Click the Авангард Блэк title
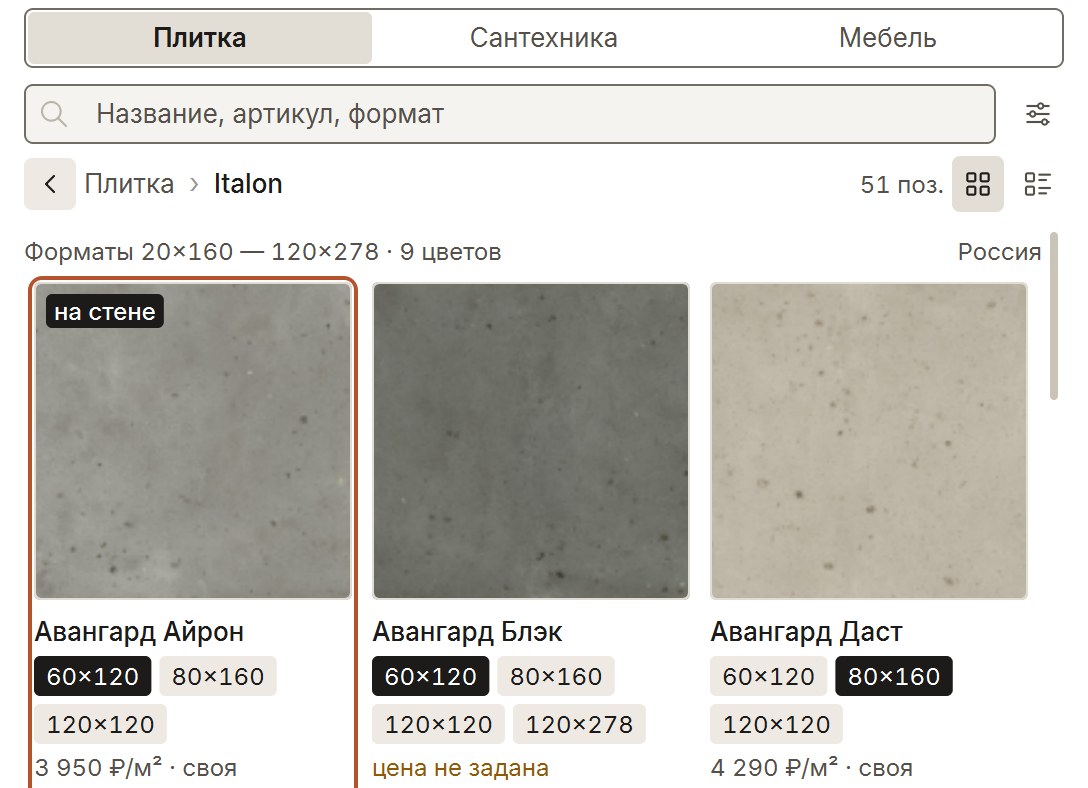Image resolution: width=1088 pixels, height=788 pixels. 467,632
